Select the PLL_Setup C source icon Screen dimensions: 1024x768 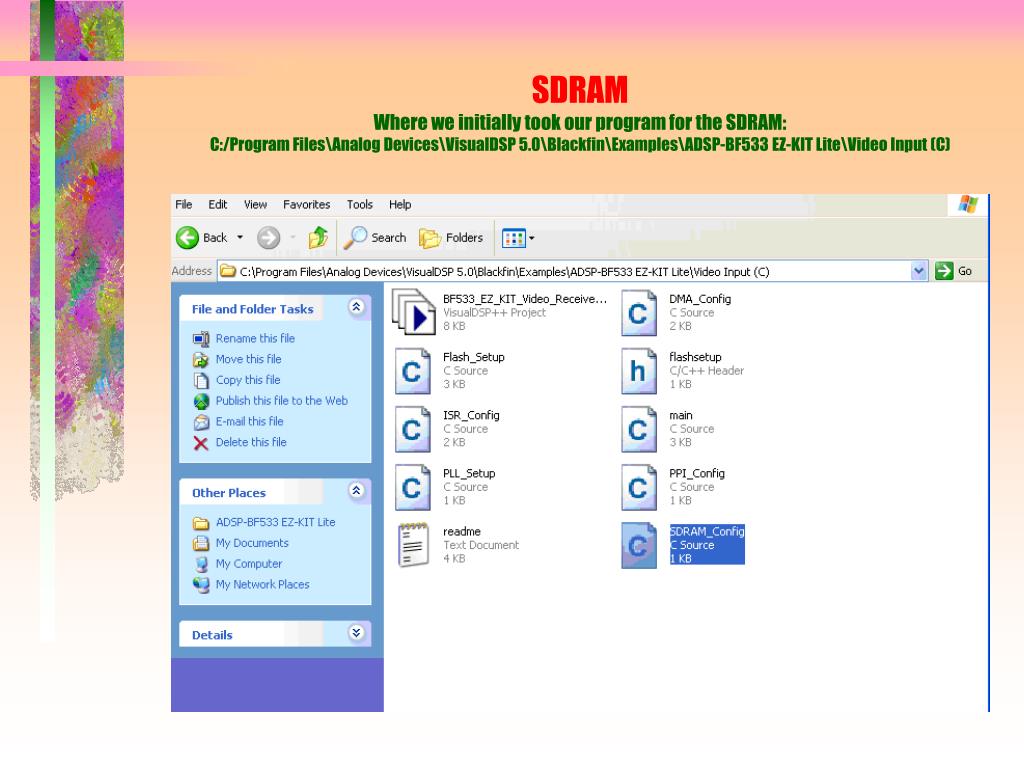[x=413, y=487]
